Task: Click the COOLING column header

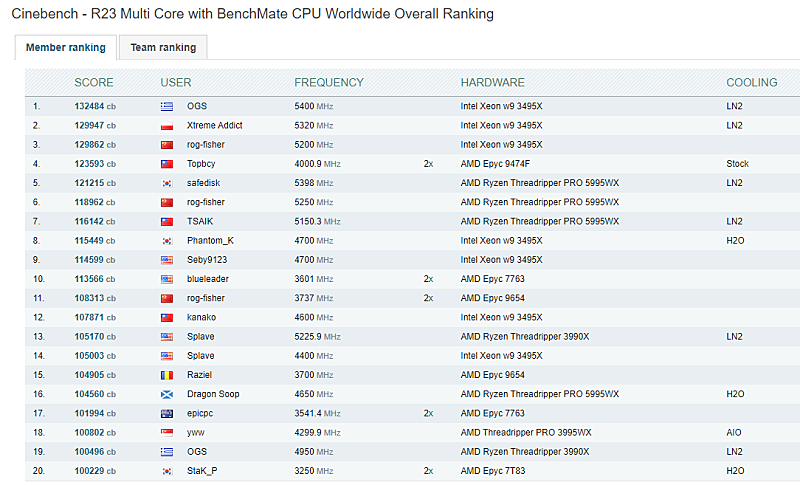Action: [x=752, y=83]
